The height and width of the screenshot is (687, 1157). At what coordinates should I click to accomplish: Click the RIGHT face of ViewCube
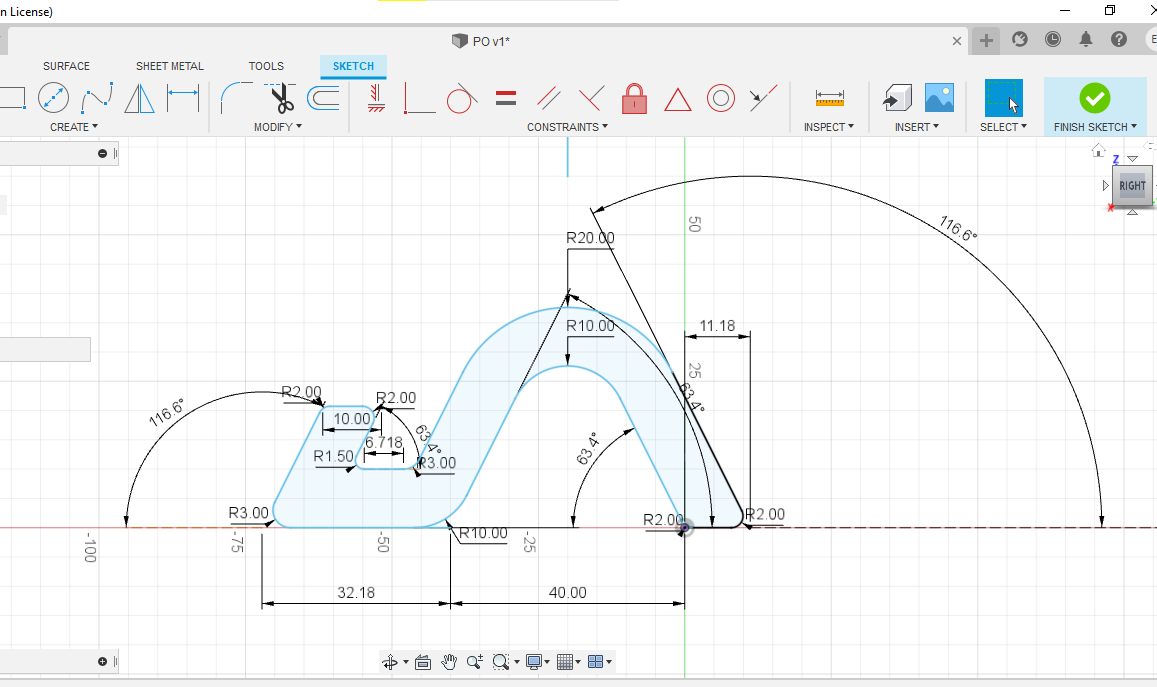(x=1132, y=186)
